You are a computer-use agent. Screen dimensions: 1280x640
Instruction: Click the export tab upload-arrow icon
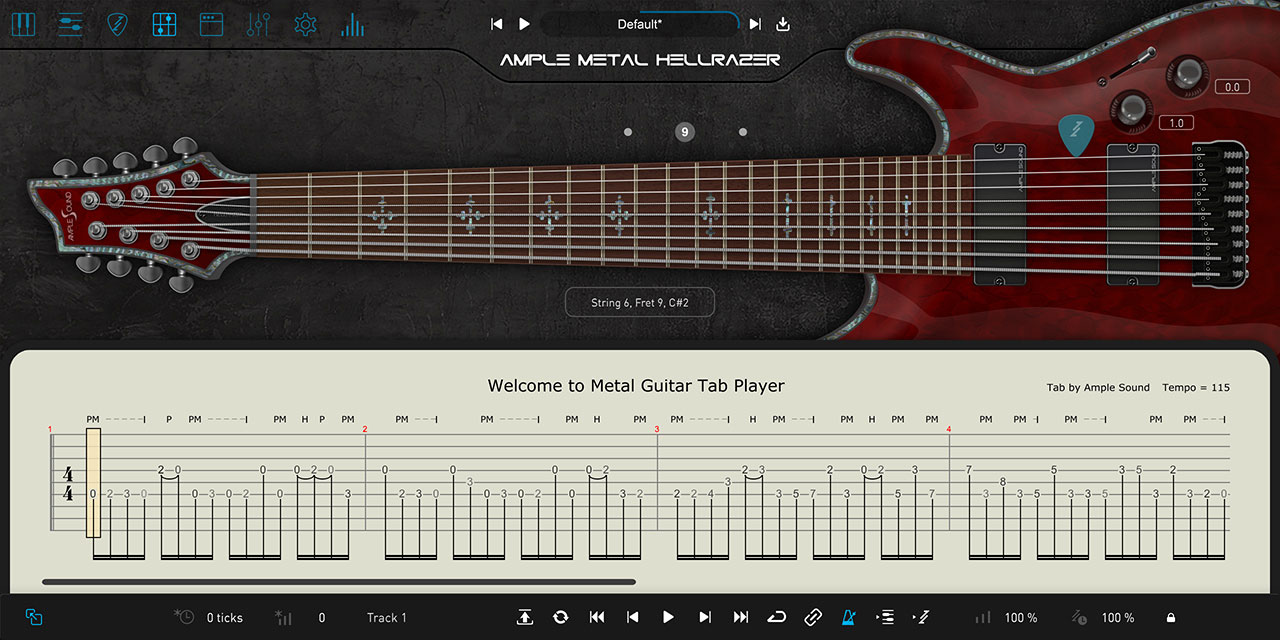coord(525,618)
